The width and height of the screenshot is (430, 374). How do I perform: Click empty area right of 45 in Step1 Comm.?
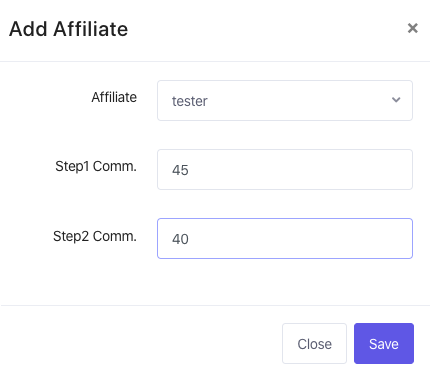[300, 169]
